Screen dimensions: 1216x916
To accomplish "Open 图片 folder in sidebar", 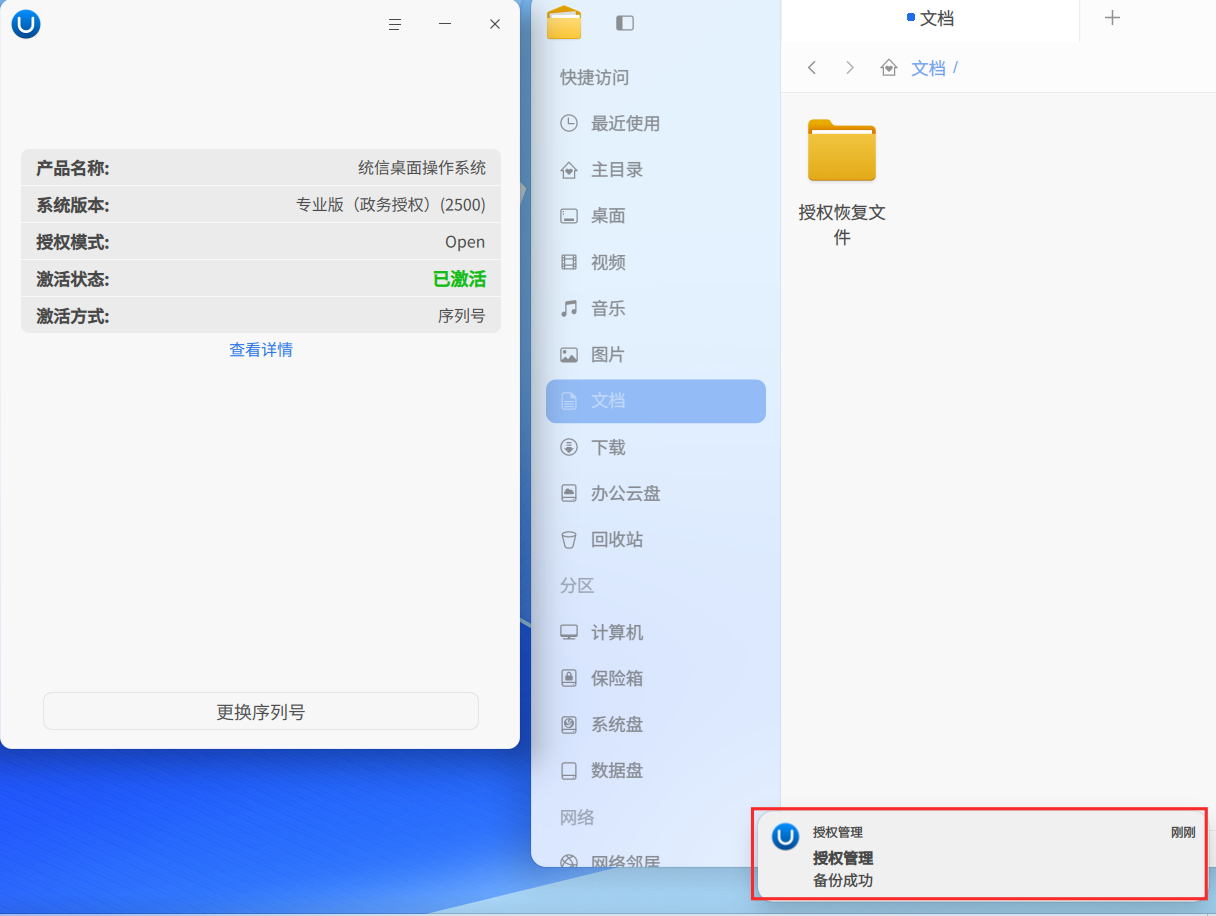I will pos(656,354).
